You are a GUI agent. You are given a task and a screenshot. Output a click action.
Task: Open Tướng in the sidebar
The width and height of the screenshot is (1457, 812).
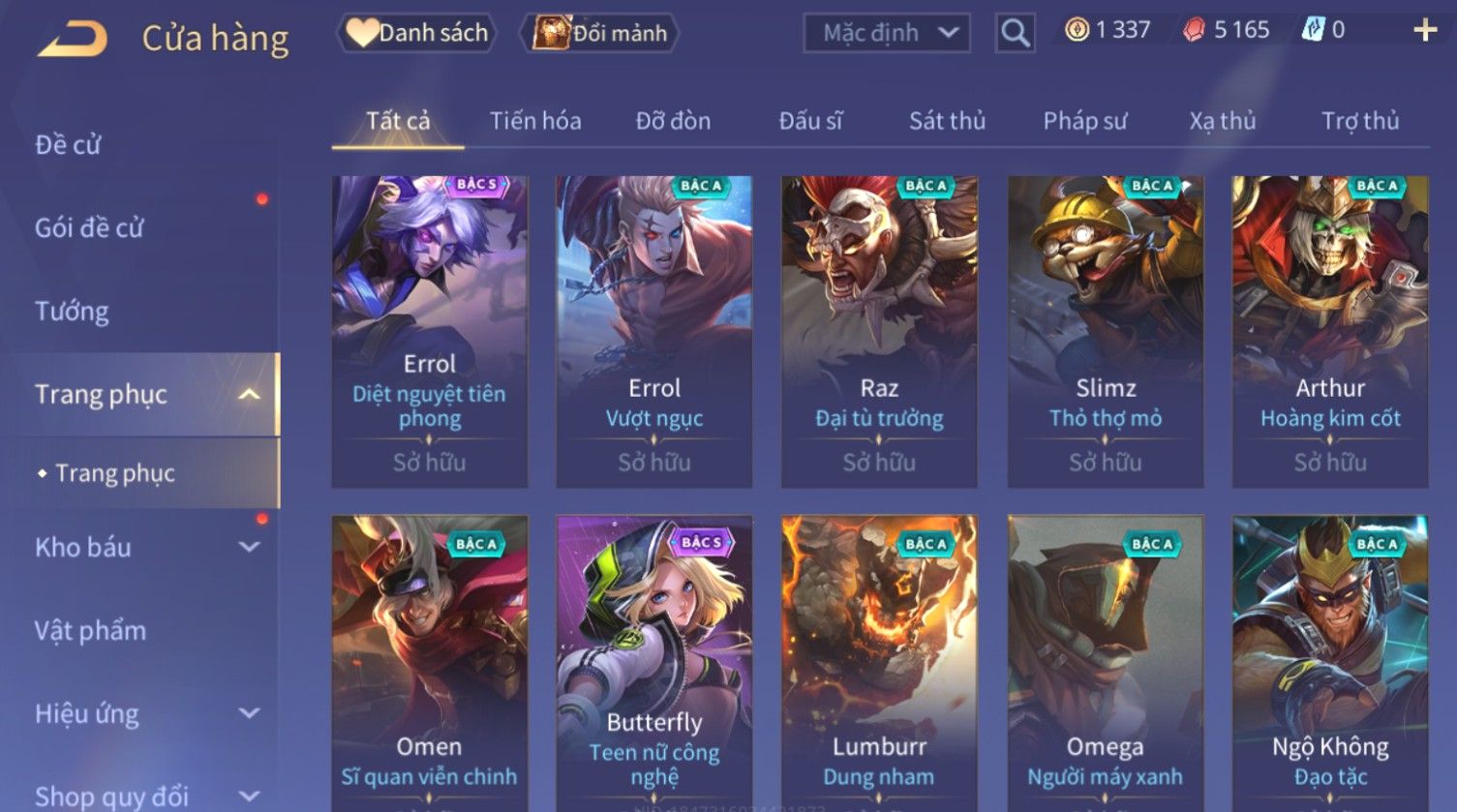(72, 311)
